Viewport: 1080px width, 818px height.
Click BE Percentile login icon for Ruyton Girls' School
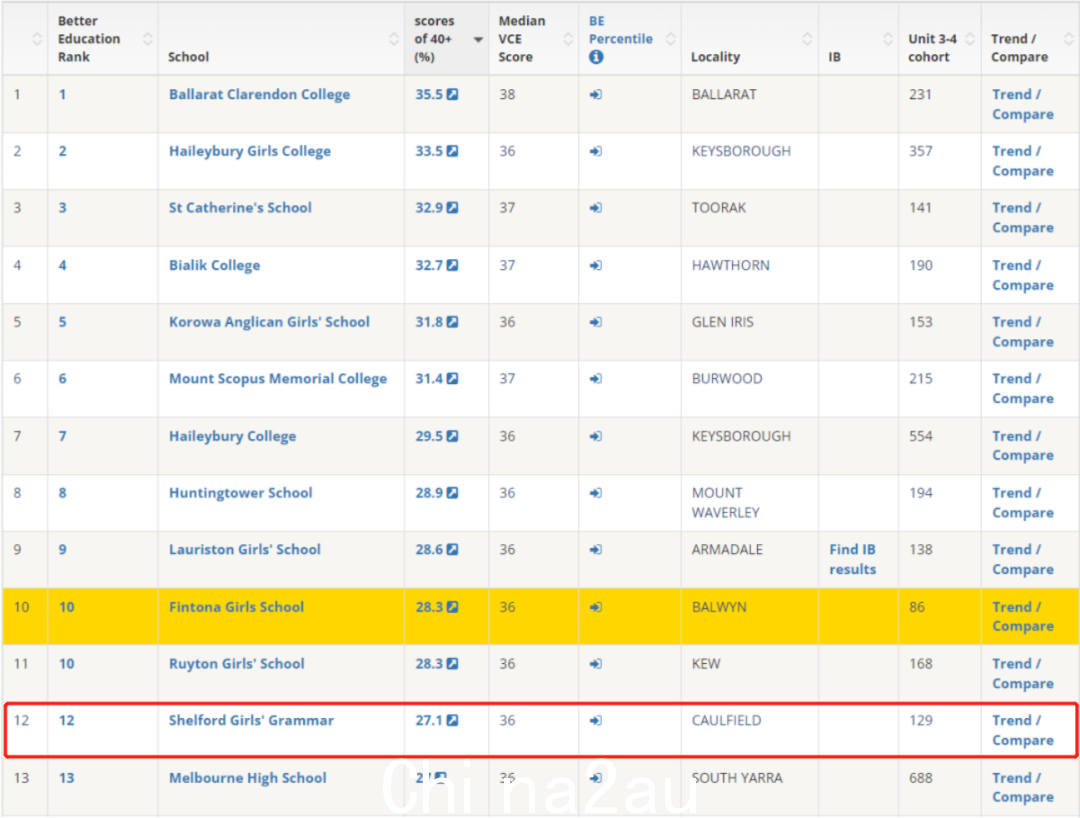click(x=596, y=663)
